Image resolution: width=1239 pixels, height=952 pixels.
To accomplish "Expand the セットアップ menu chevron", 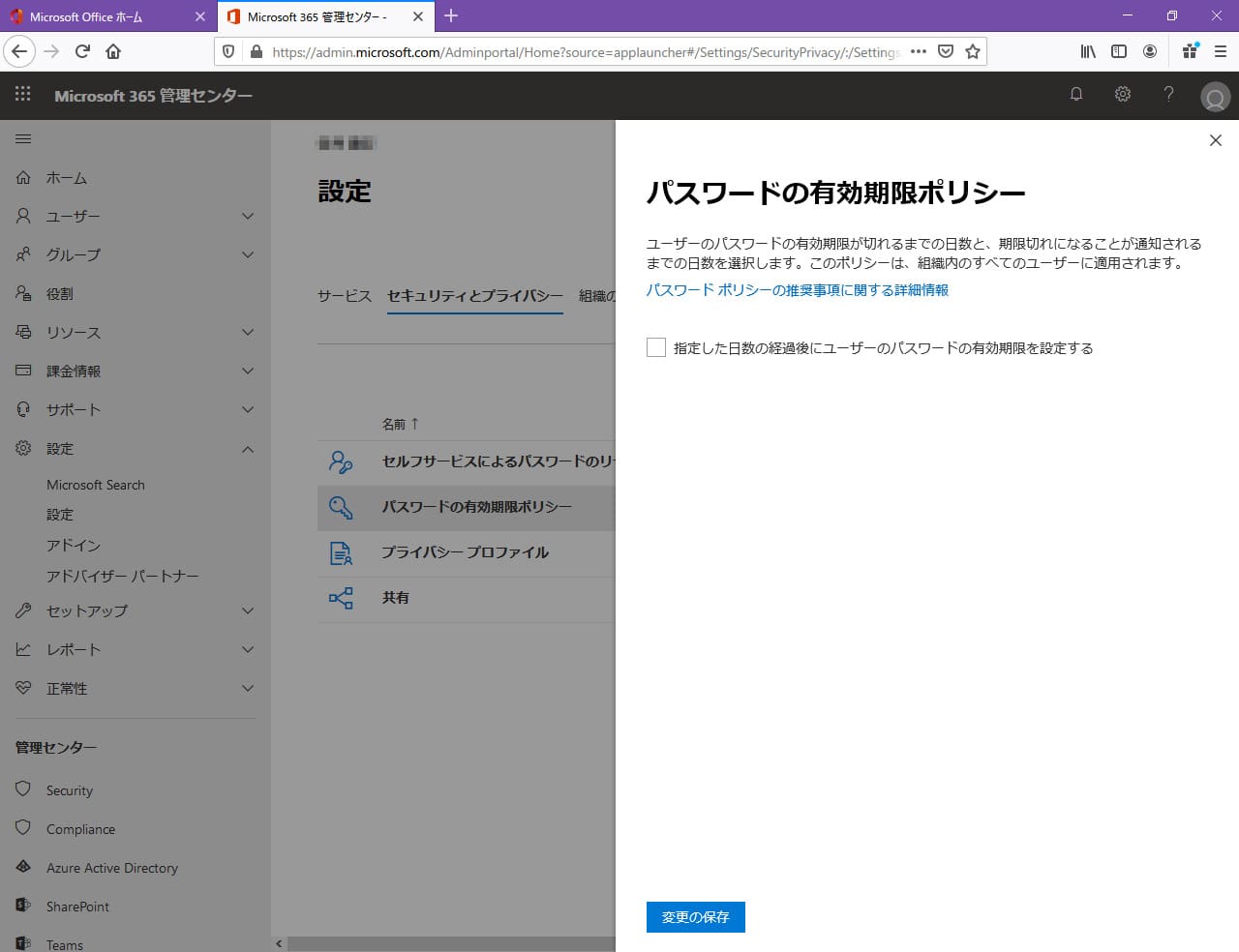I will click(248, 610).
